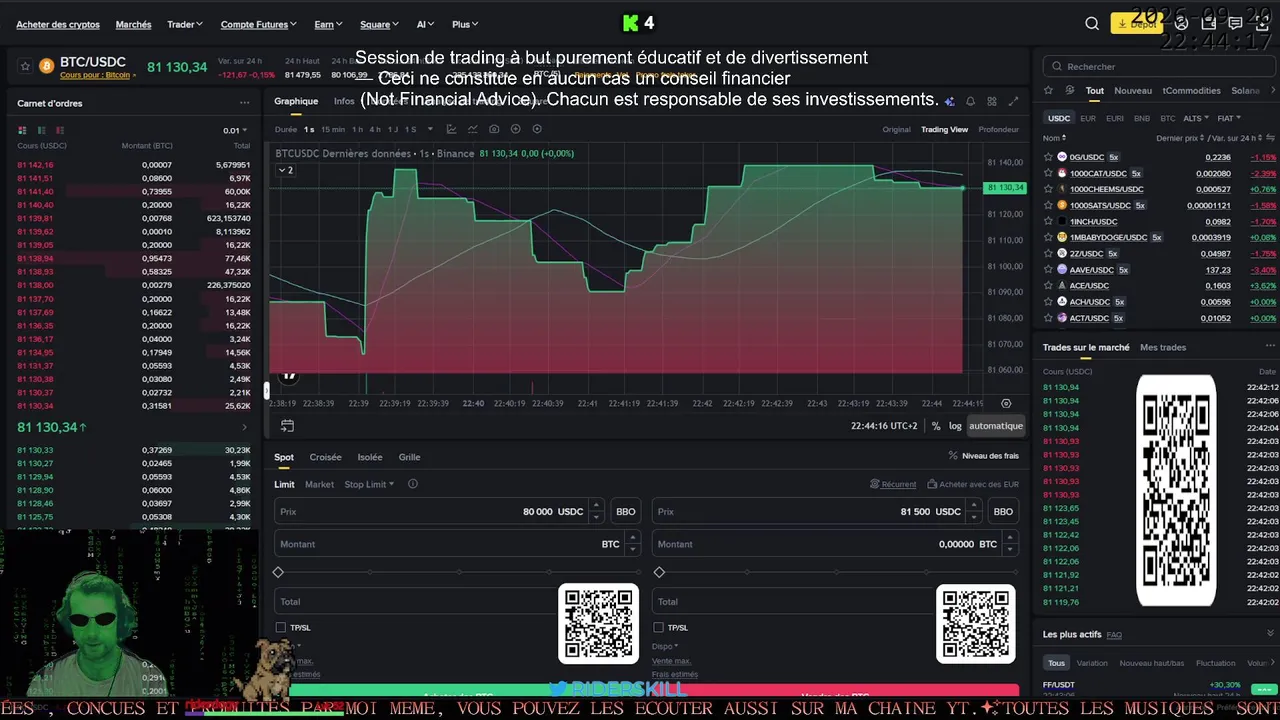Open the chart timezone settings gear
This screenshot has height=720, width=1280.
point(1006,404)
